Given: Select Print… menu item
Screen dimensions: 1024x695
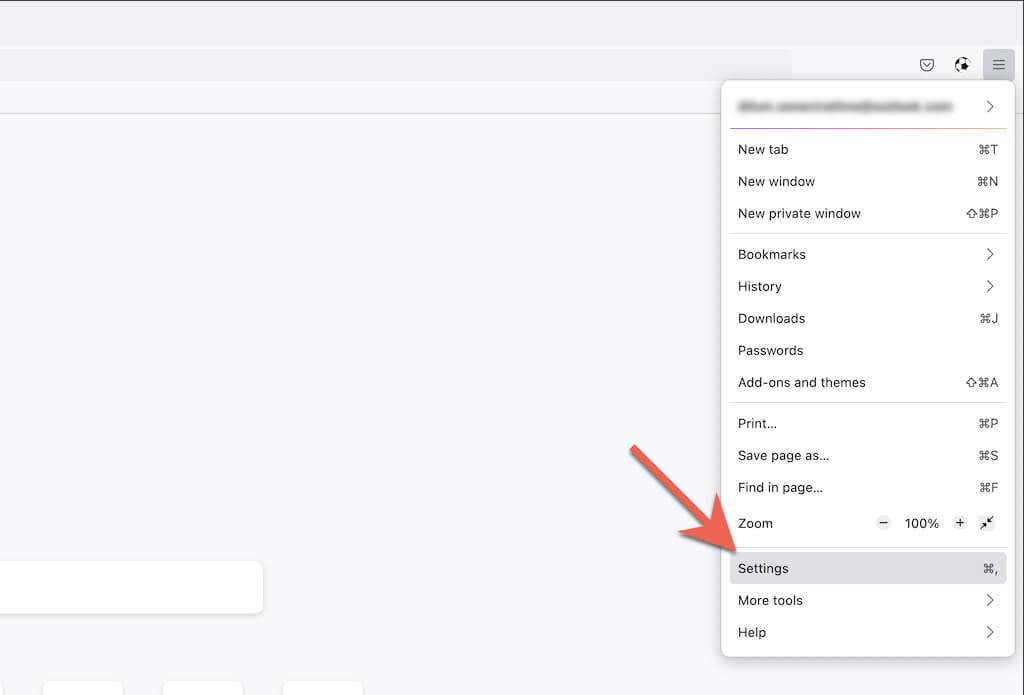Looking at the screenshot, I should pyautogui.click(x=867, y=423).
